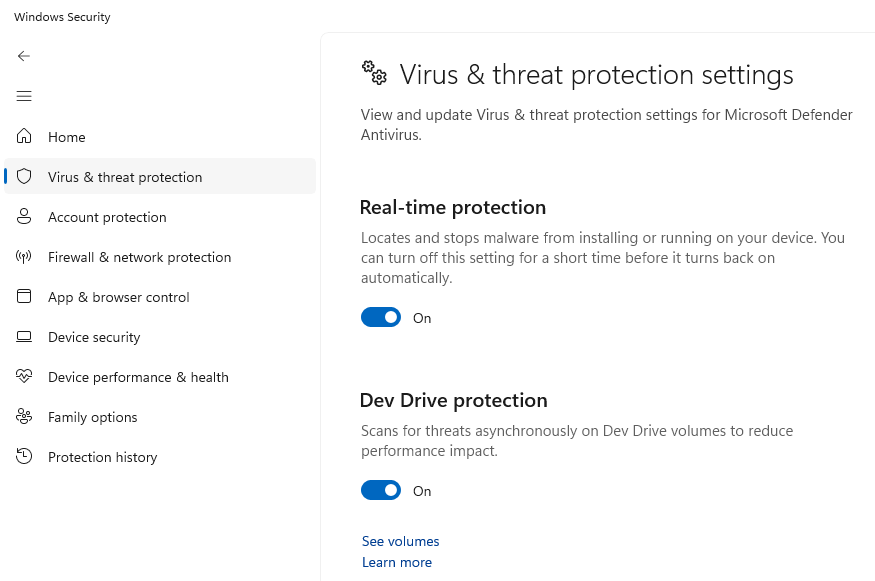The width and height of the screenshot is (875, 581).
Task: Select Home in the navigation pane
Action: 67,137
